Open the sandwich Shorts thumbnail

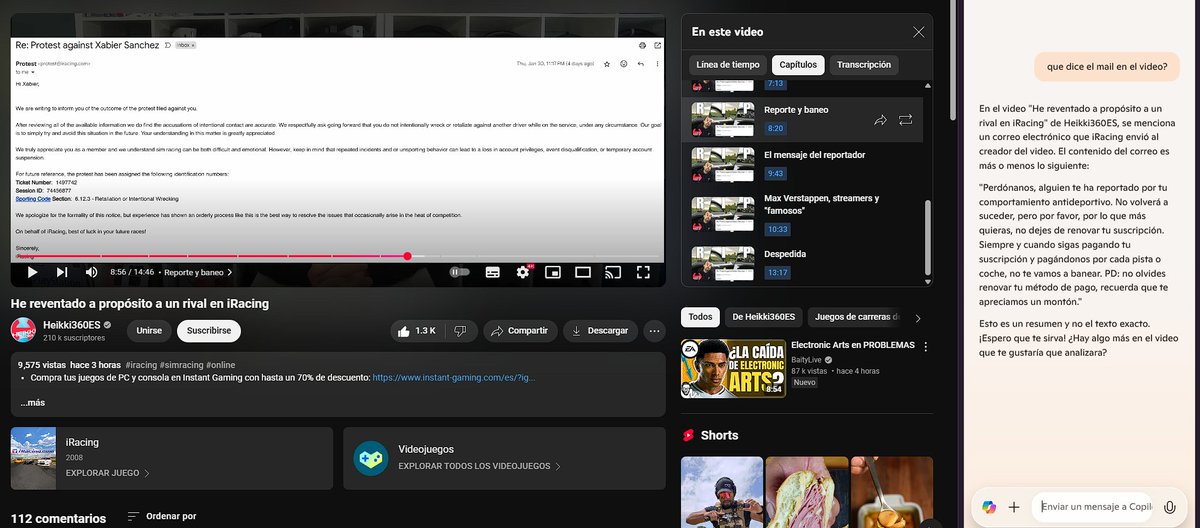[x=805, y=492]
